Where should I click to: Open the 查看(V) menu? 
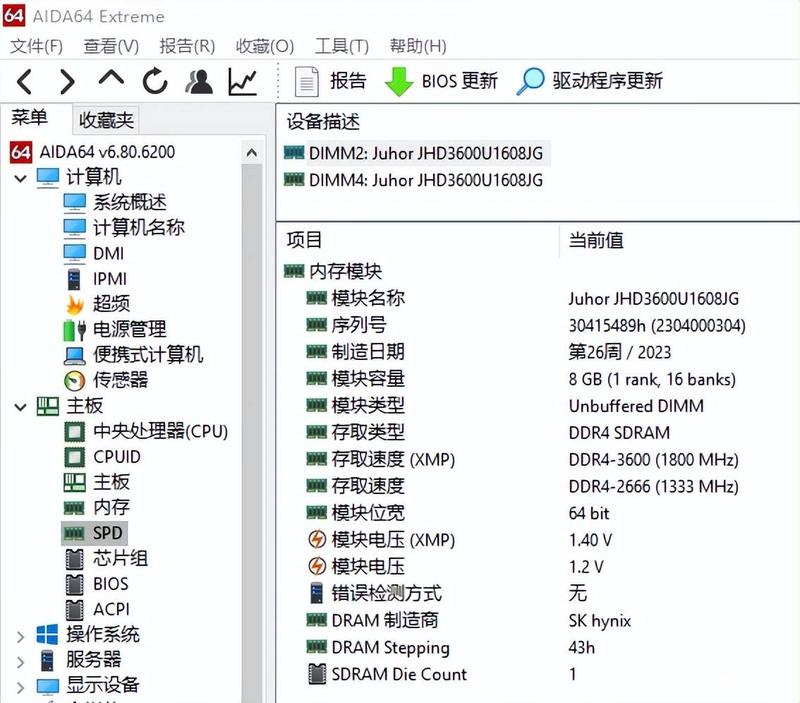(x=111, y=46)
